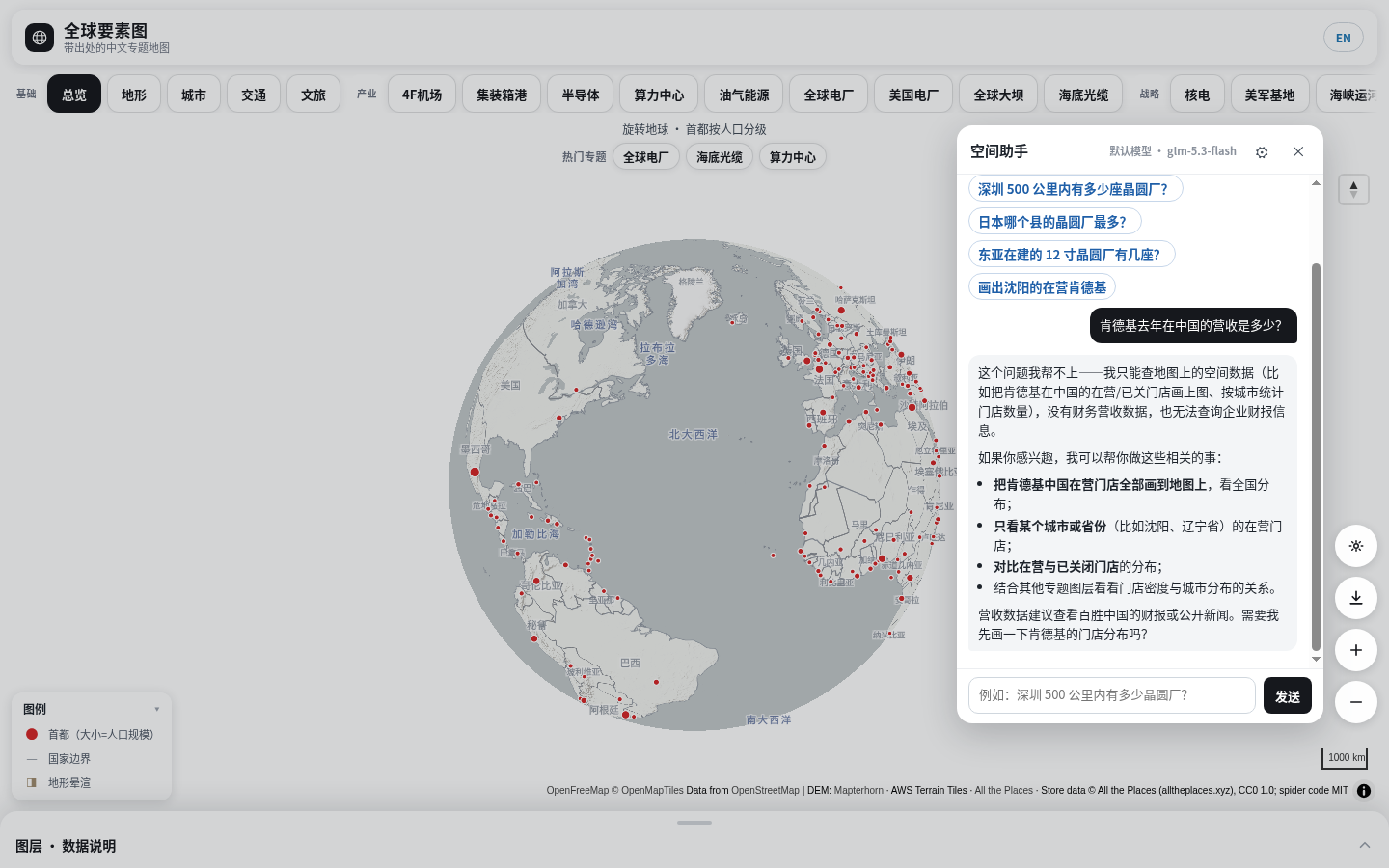Click hot topic chip 海底光缆
The width and height of the screenshot is (1389, 868).
point(720,157)
